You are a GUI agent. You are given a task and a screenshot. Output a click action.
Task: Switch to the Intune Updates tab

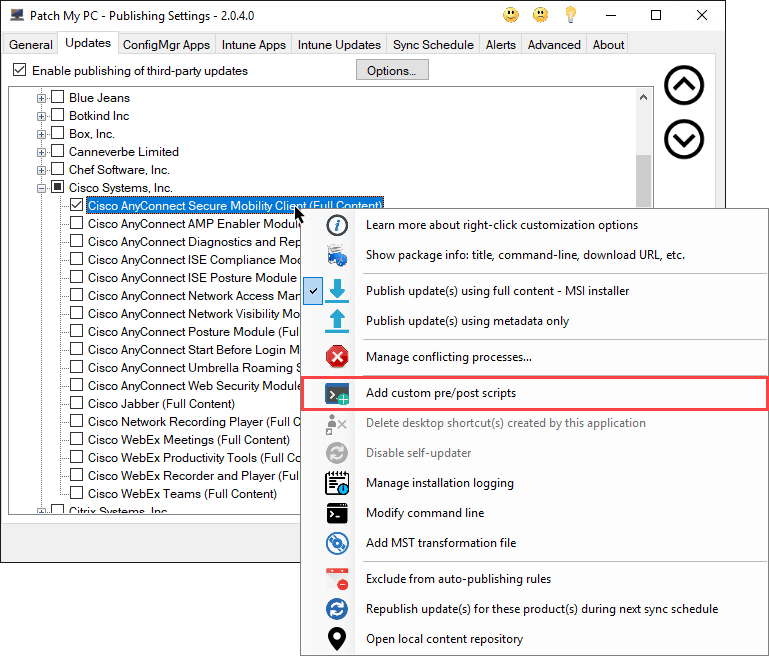click(339, 45)
